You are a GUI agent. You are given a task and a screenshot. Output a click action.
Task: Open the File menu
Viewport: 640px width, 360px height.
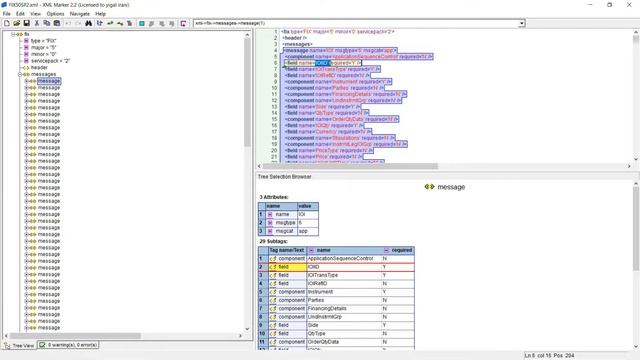[7, 14]
